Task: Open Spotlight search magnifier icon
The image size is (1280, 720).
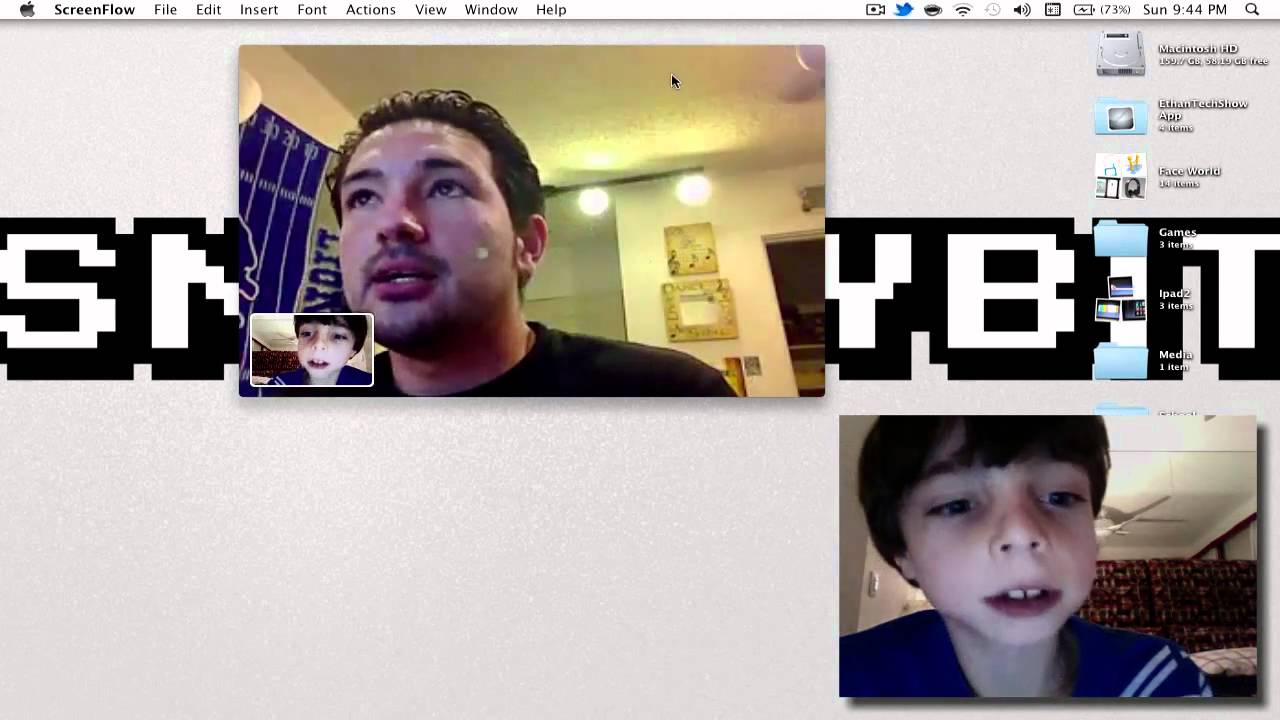Action: [1252, 10]
